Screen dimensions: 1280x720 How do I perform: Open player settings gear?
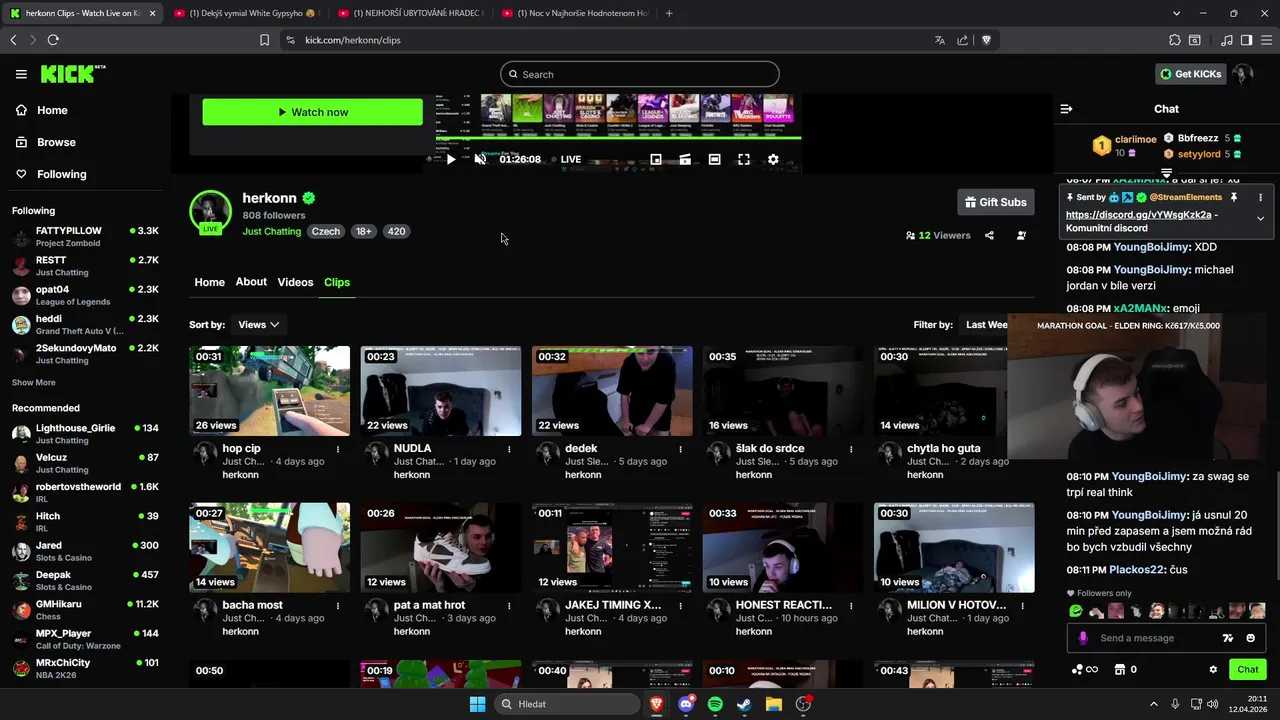pyautogui.click(x=773, y=159)
